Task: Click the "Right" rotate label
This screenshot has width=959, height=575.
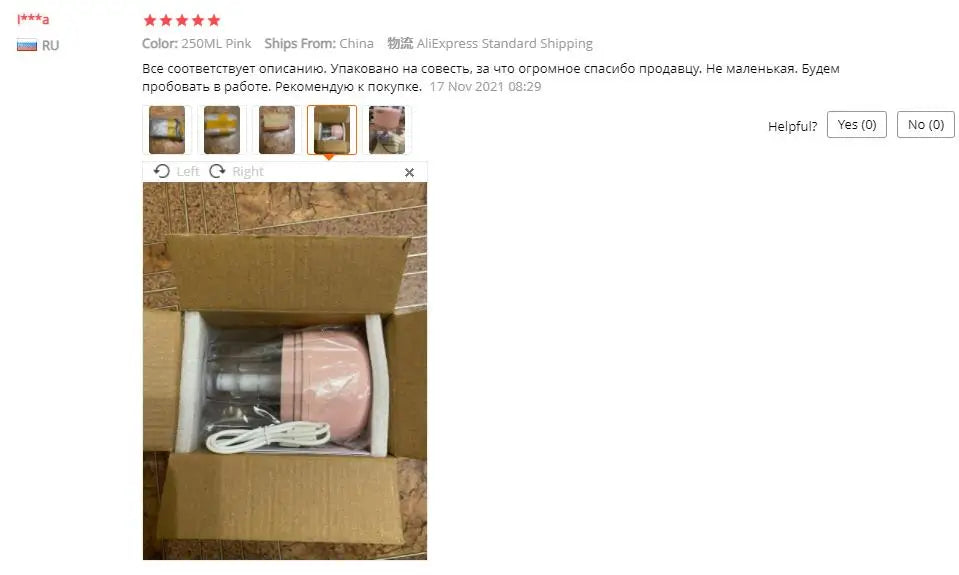Action: tap(248, 172)
